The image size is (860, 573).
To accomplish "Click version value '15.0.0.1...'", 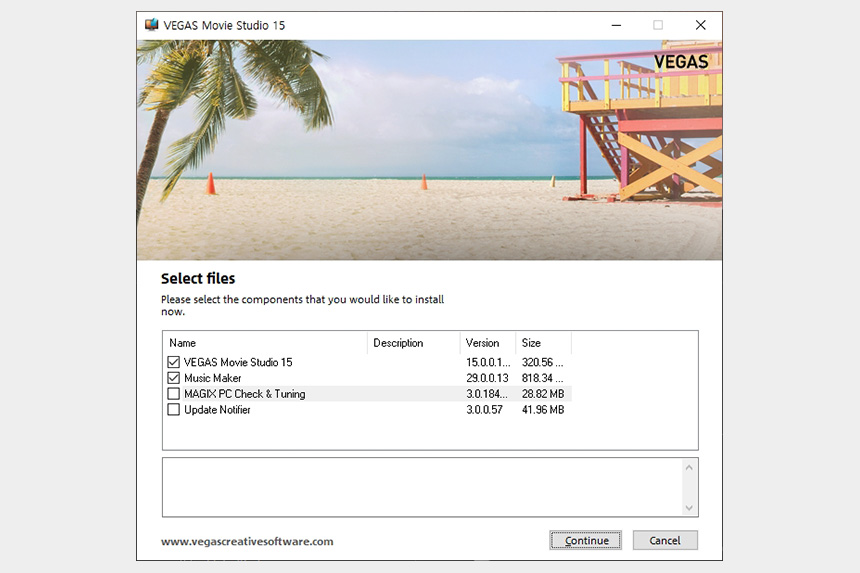I will pyautogui.click(x=488, y=362).
